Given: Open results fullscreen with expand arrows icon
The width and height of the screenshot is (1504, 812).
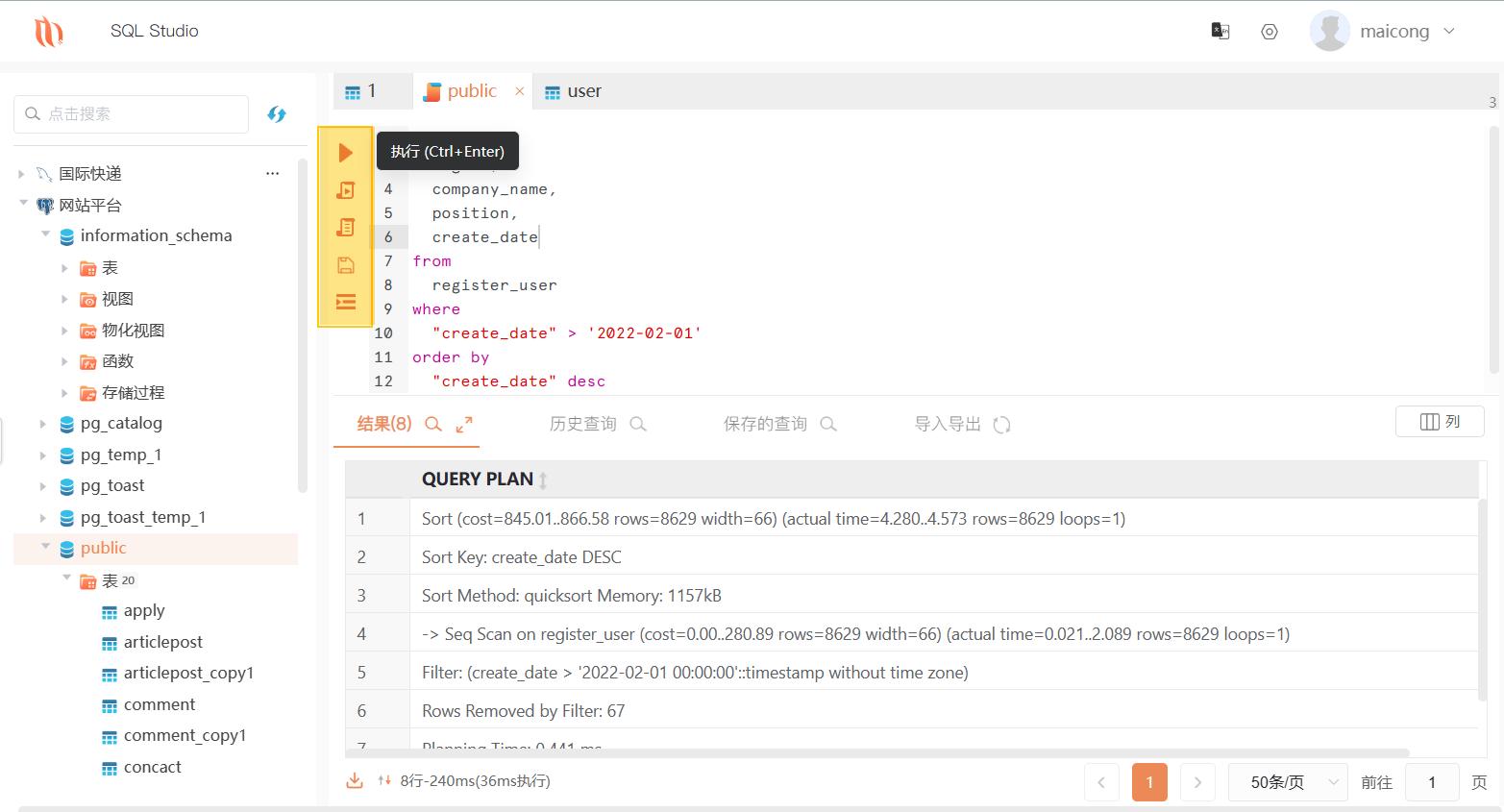Looking at the screenshot, I should point(464,423).
